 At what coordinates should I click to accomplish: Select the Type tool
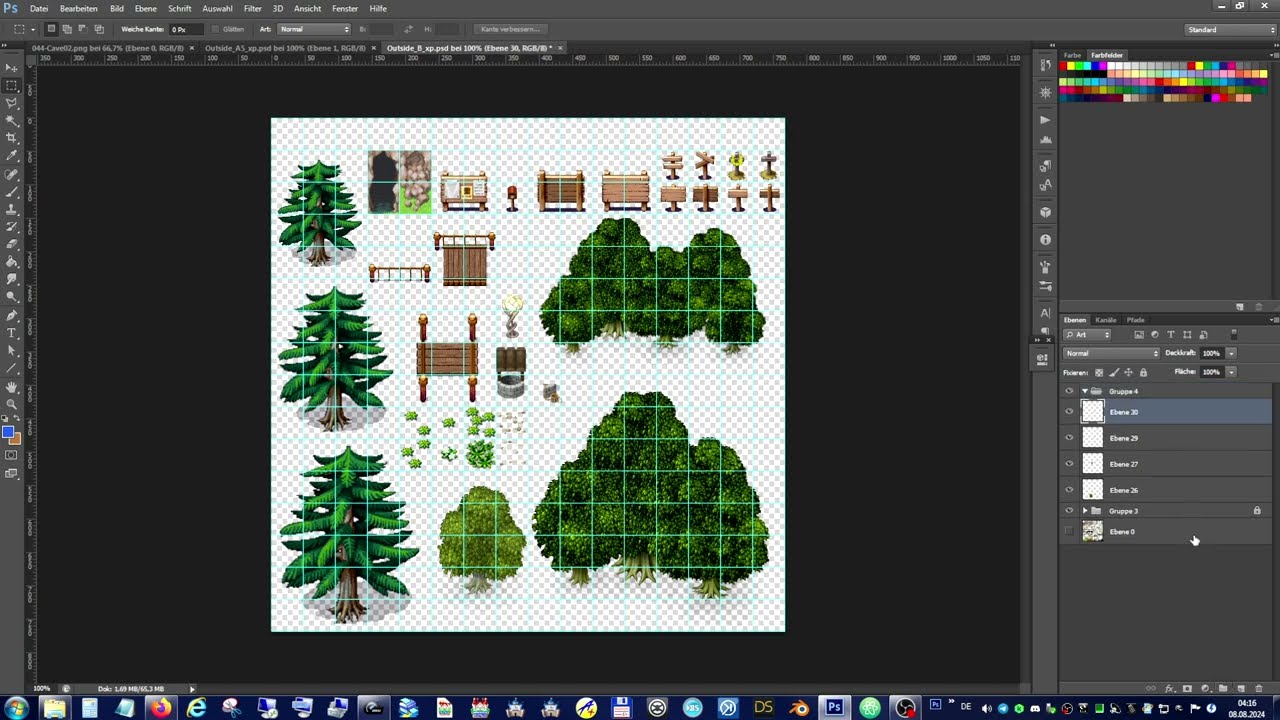tap(12, 332)
